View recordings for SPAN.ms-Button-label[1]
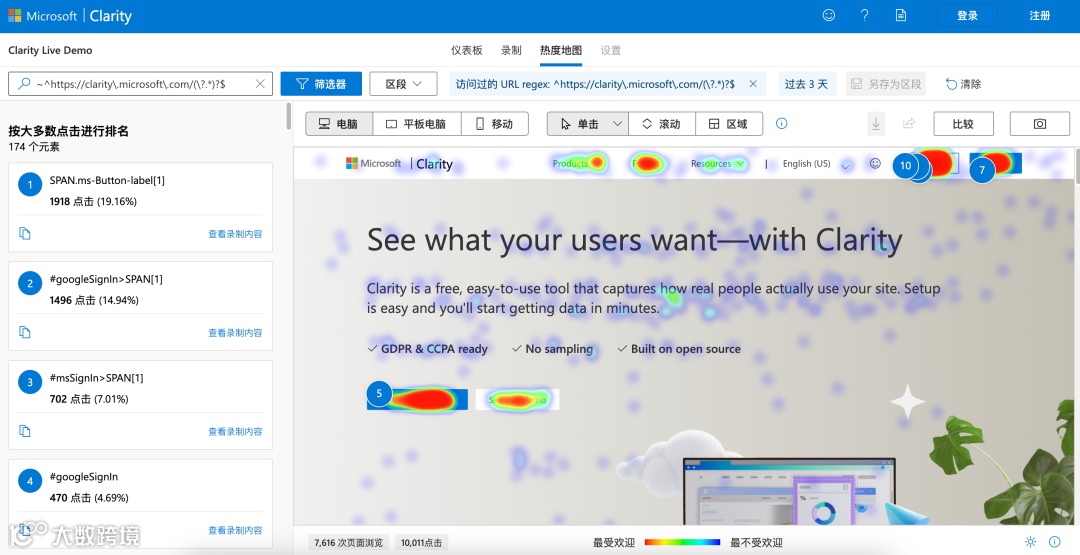Screen dimensions: 1080x555 [236, 234]
